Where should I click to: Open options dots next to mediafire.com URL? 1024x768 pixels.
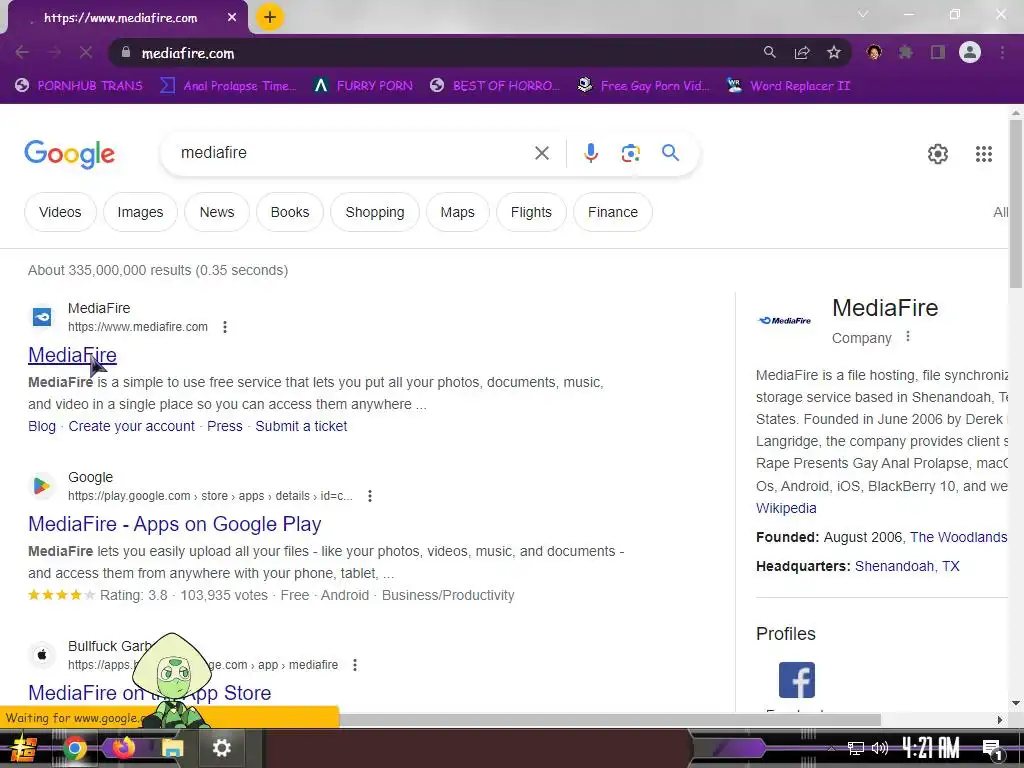pyautogui.click(x=225, y=327)
